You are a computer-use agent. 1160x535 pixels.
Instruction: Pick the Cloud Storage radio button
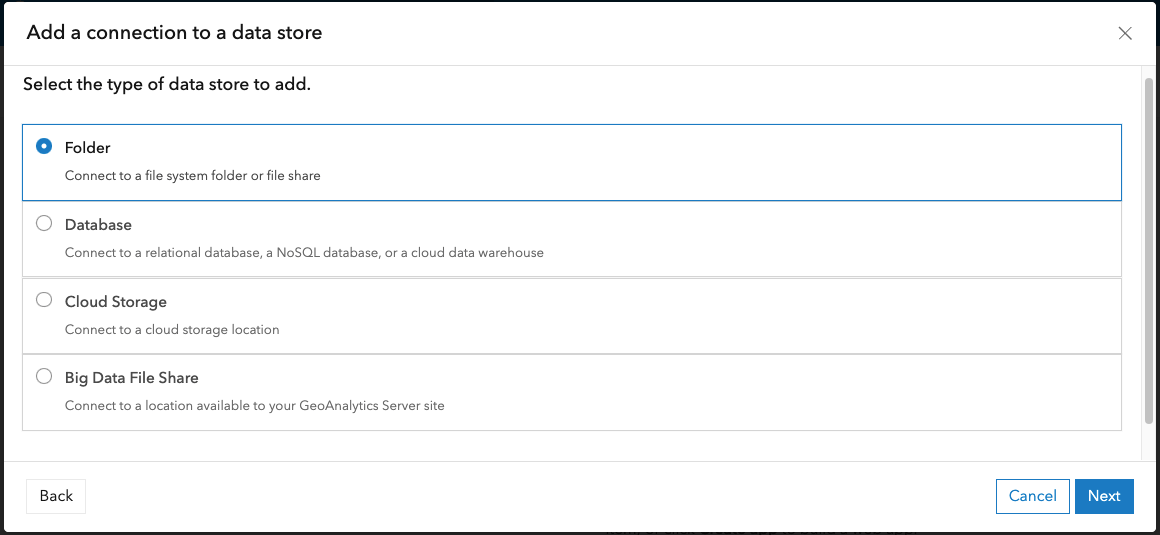tap(44, 300)
